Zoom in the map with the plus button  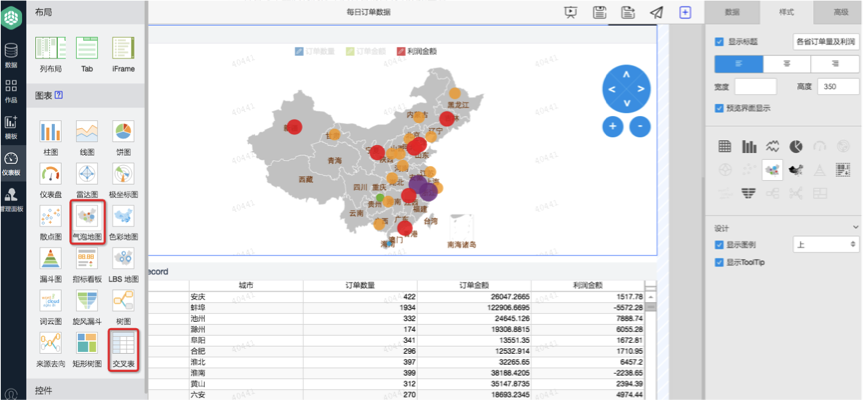612,126
